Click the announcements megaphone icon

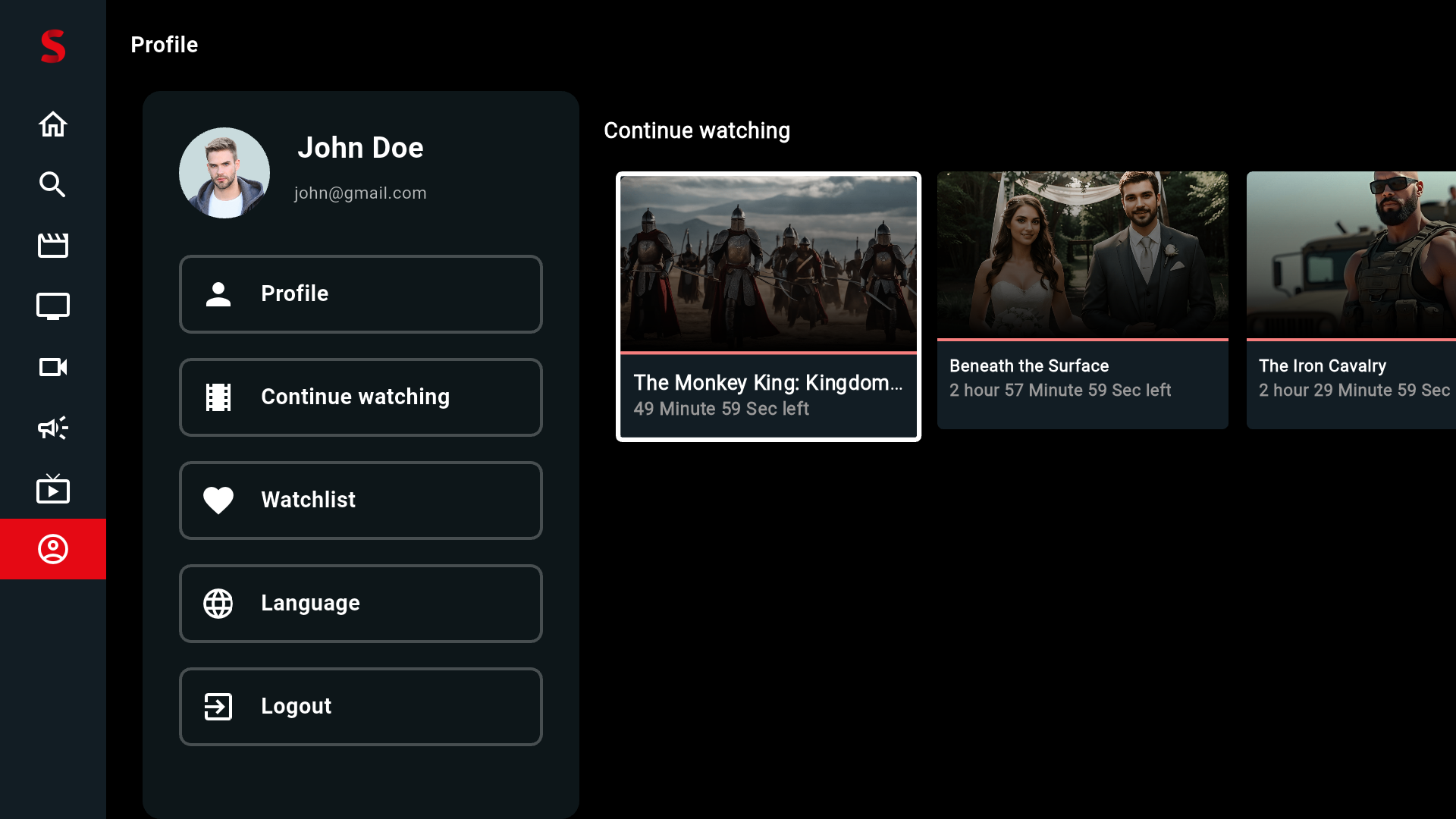pos(52,428)
